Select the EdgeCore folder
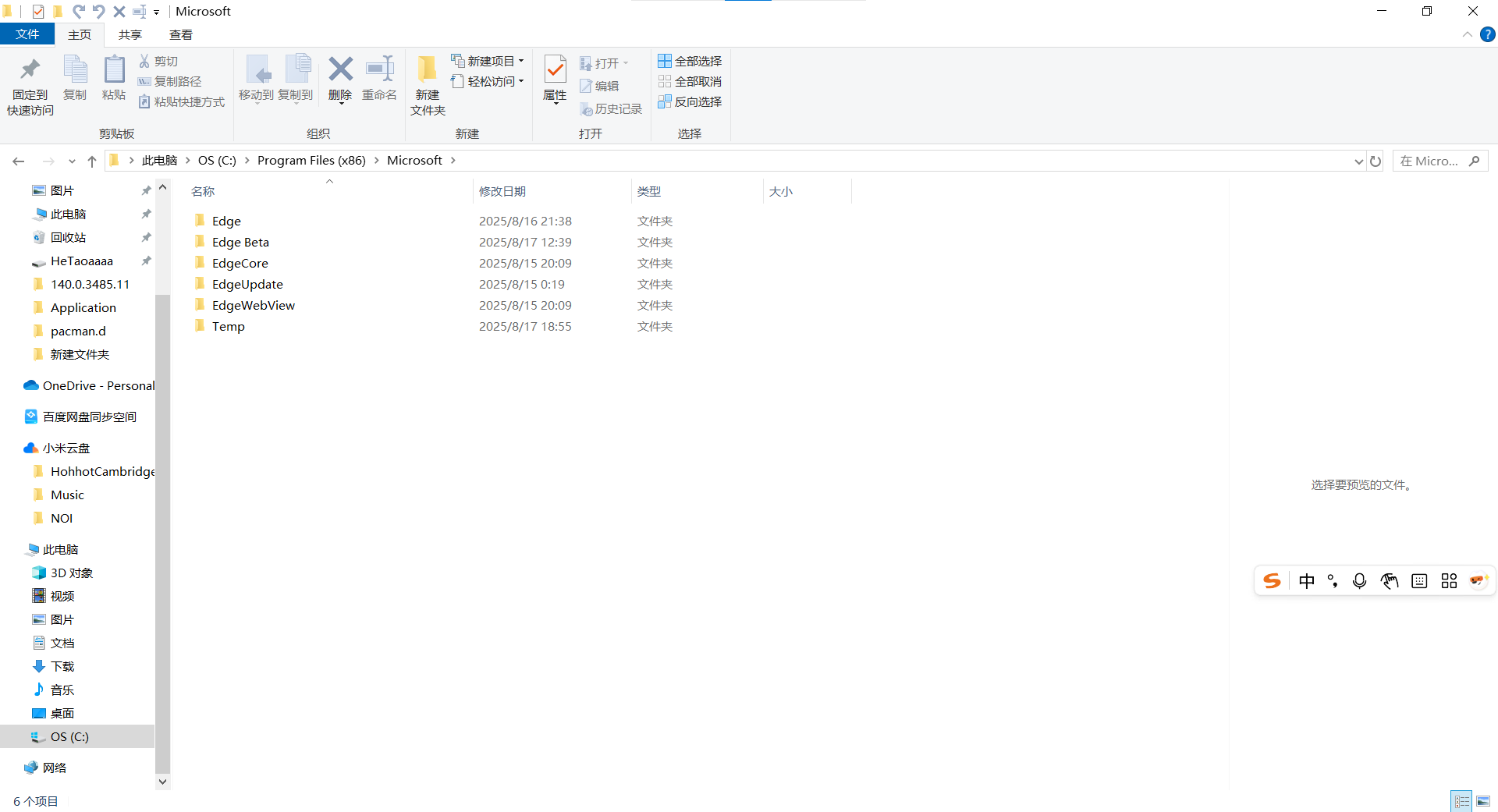Viewport: 1498px width, 812px height. (240, 264)
